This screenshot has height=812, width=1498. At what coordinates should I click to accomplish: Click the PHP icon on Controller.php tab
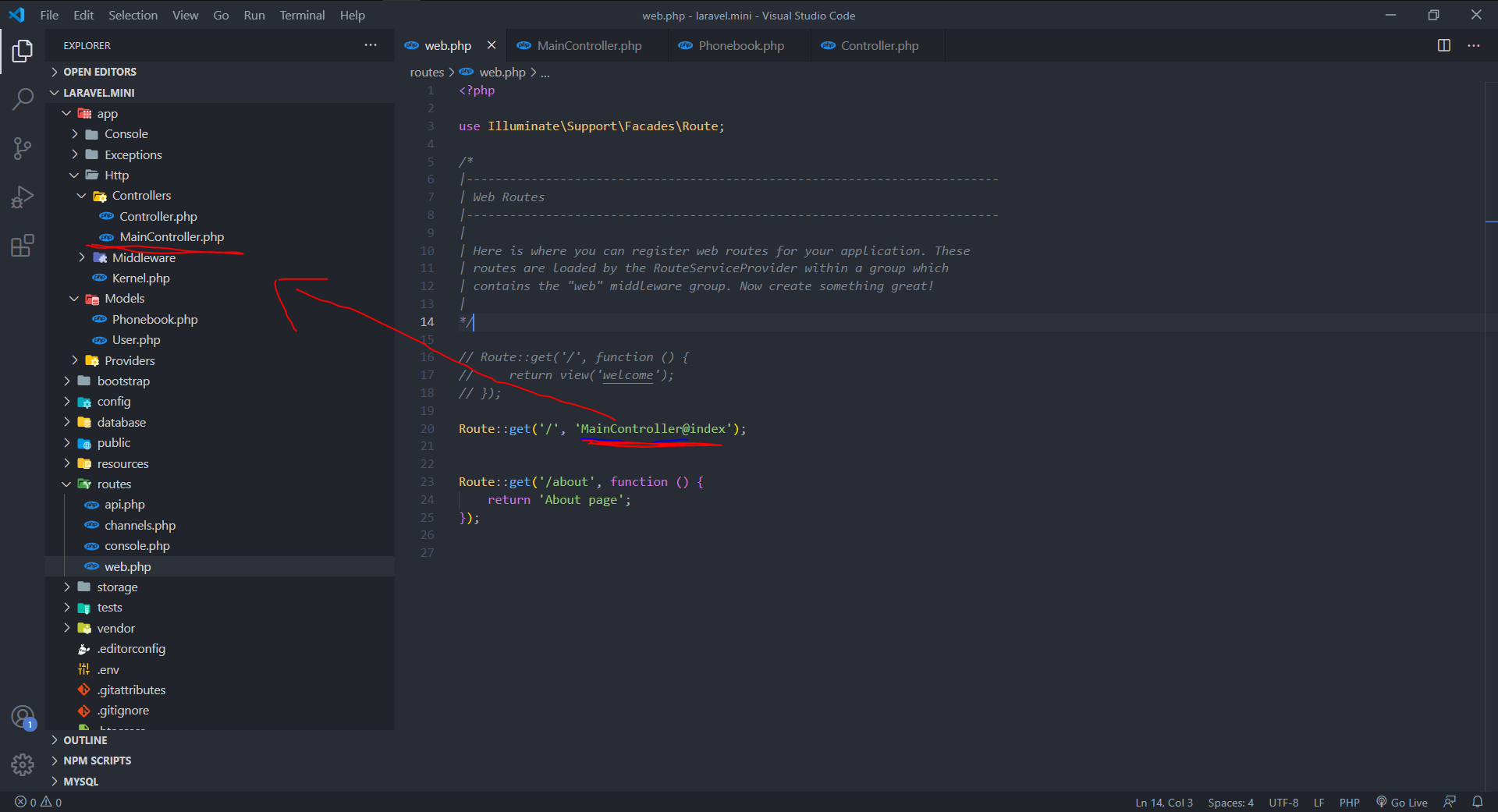(x=828, y=45)
